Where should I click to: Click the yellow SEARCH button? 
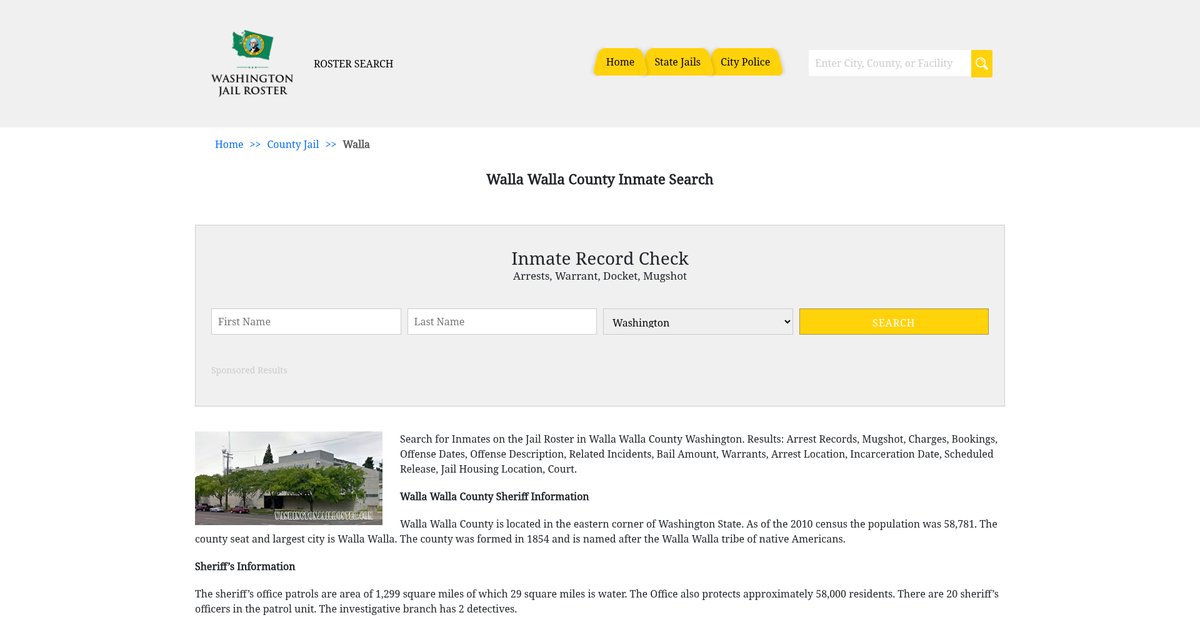pos(893,322)
